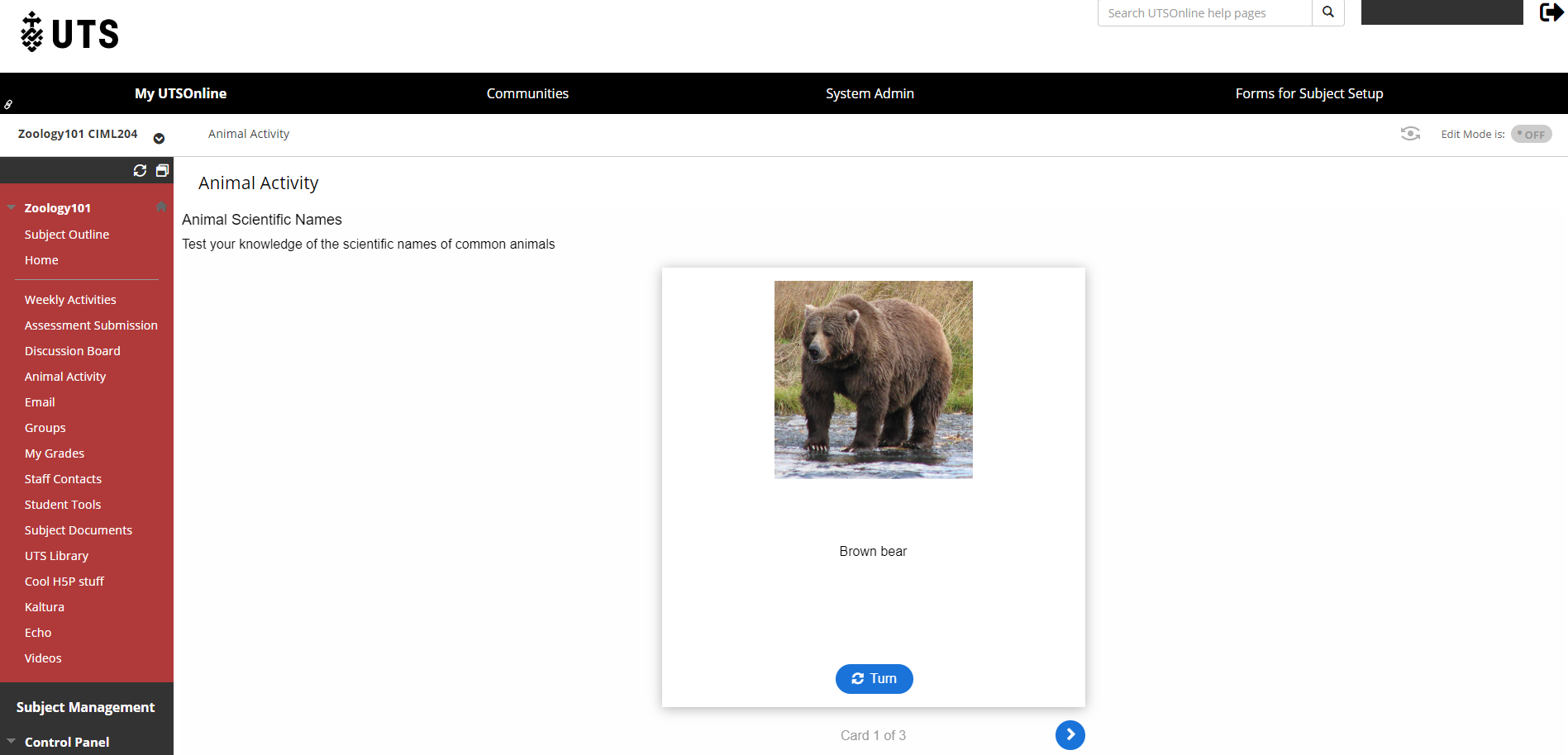Click the Animal Activity breadcrumb link
Screen dimensions: 1568x755
(249, 134)
